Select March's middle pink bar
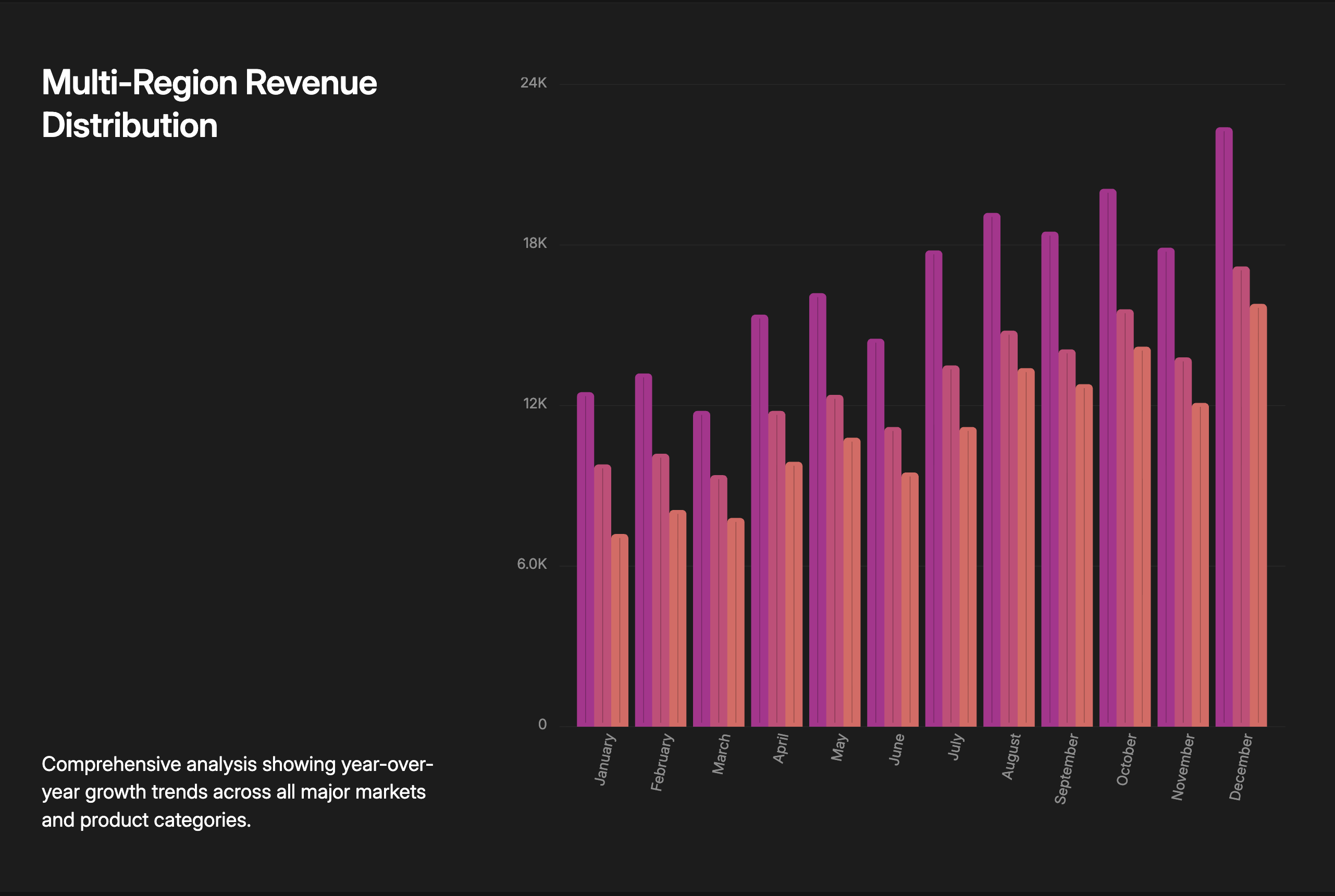Viewport: 1335px width, 896px height. click(719, 601)
